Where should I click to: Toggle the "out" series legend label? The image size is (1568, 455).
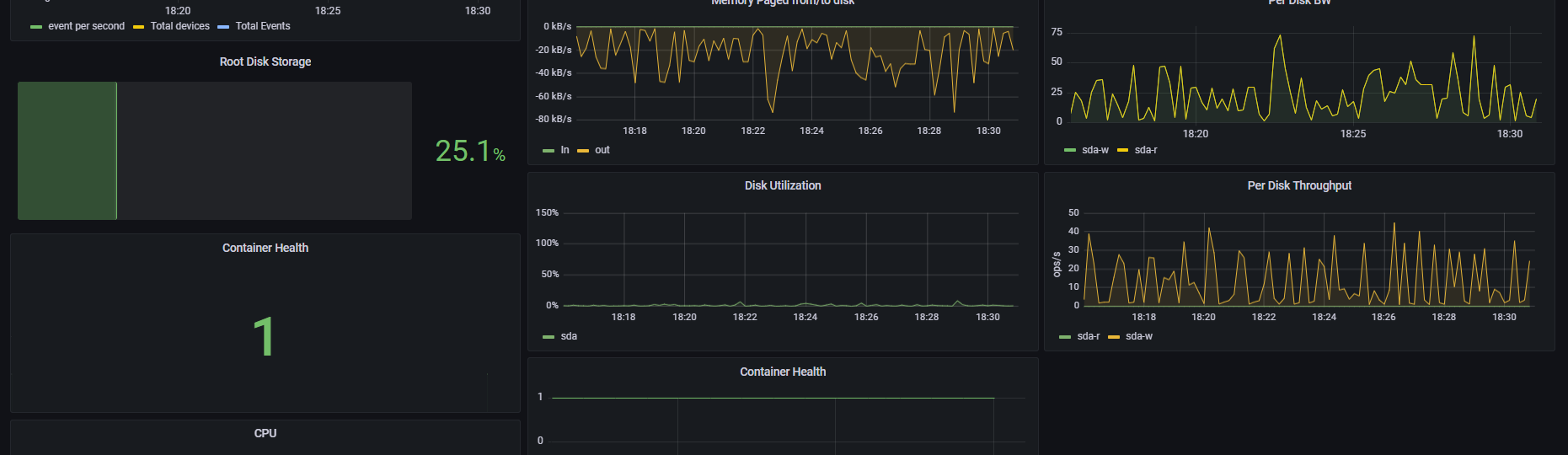point(602,150)
